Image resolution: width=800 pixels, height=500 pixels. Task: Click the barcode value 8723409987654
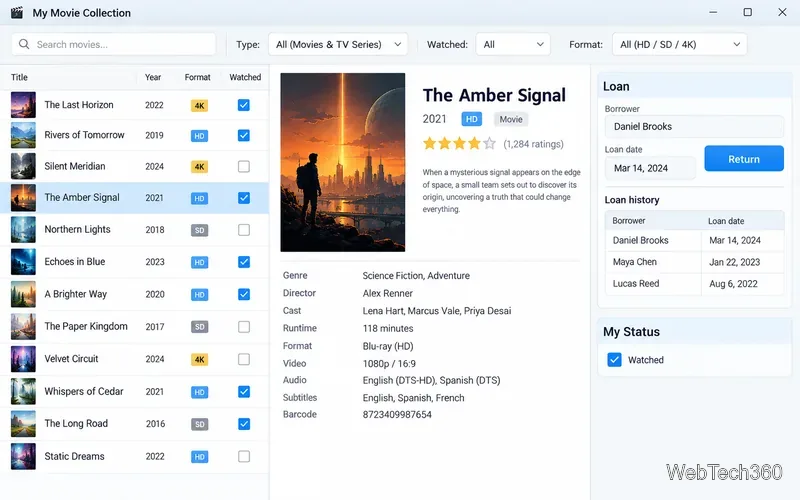tap(397, 414)
